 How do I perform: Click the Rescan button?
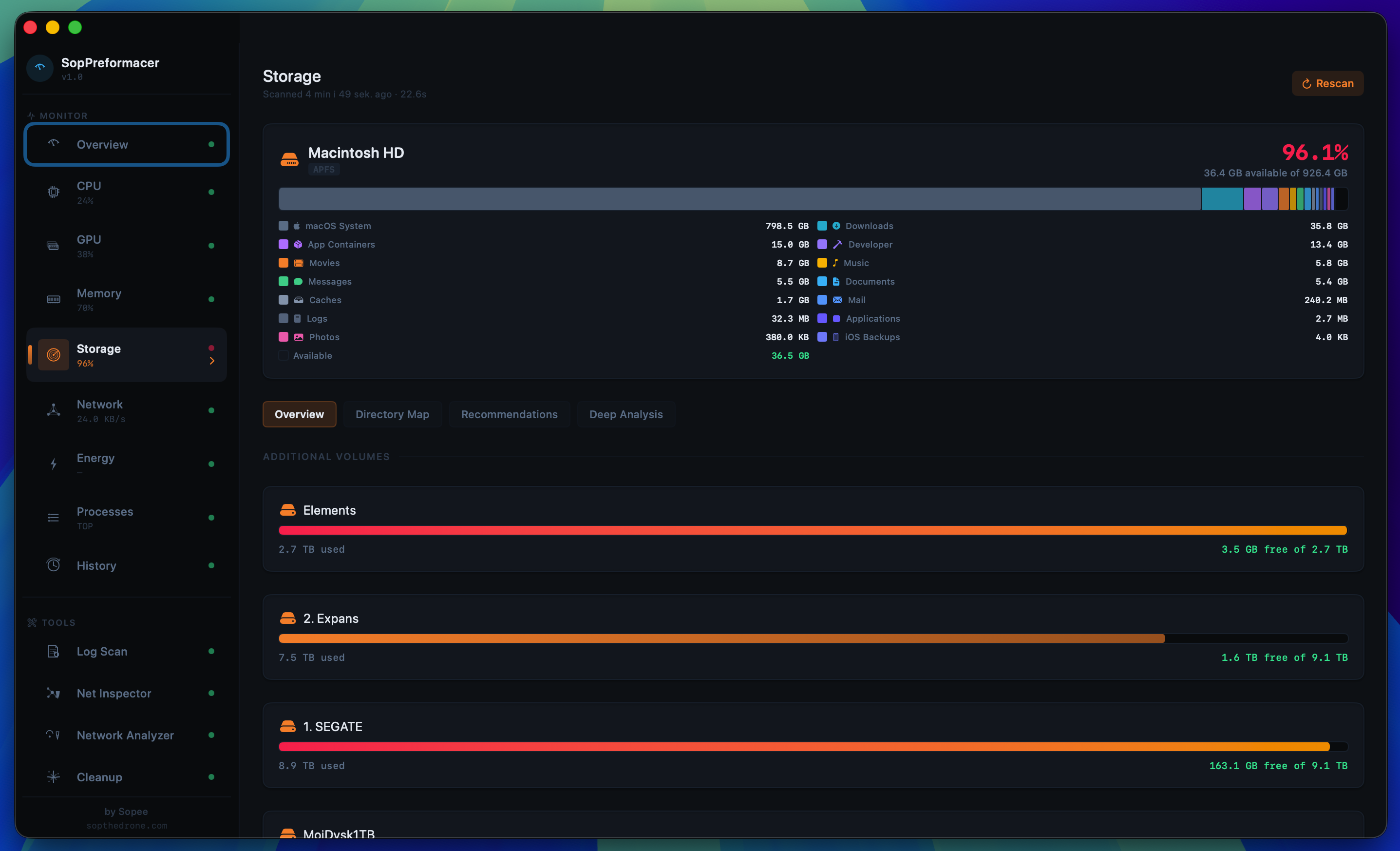[x=1327, y=83]
